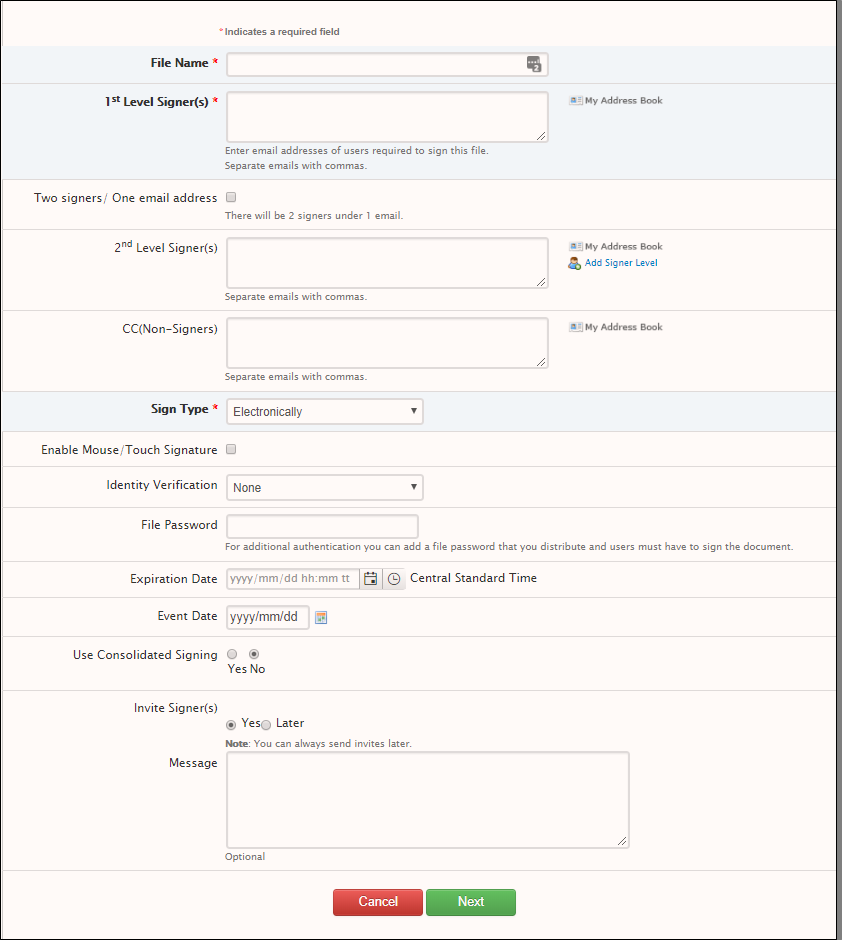
Task: Enable Two signers / One email address
Action: click(x=230, y=197)
